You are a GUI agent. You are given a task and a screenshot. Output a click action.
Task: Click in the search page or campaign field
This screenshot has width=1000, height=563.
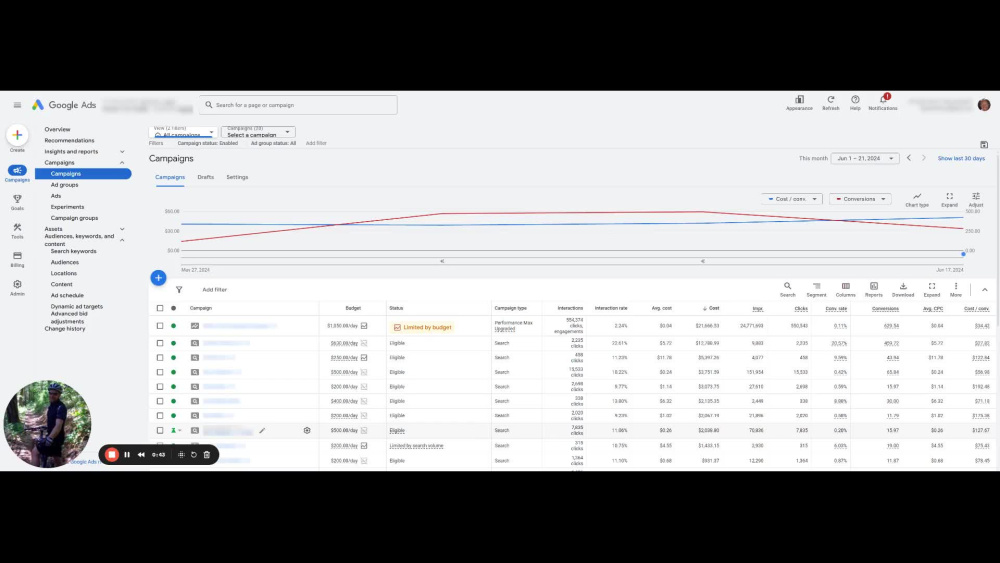point(298,105)
